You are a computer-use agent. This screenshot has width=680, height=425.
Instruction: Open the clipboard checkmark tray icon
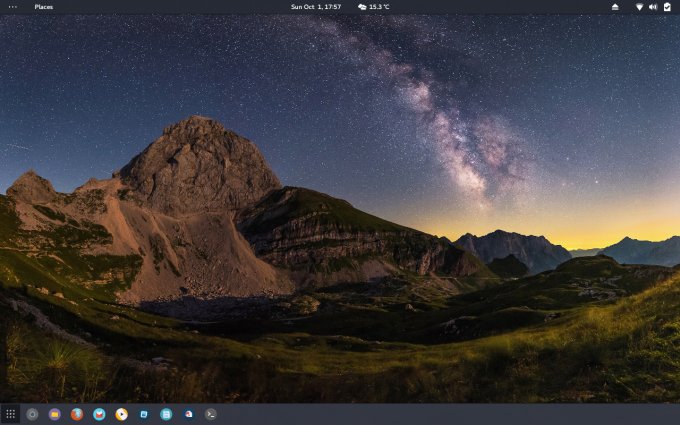[x=667, y=7]
